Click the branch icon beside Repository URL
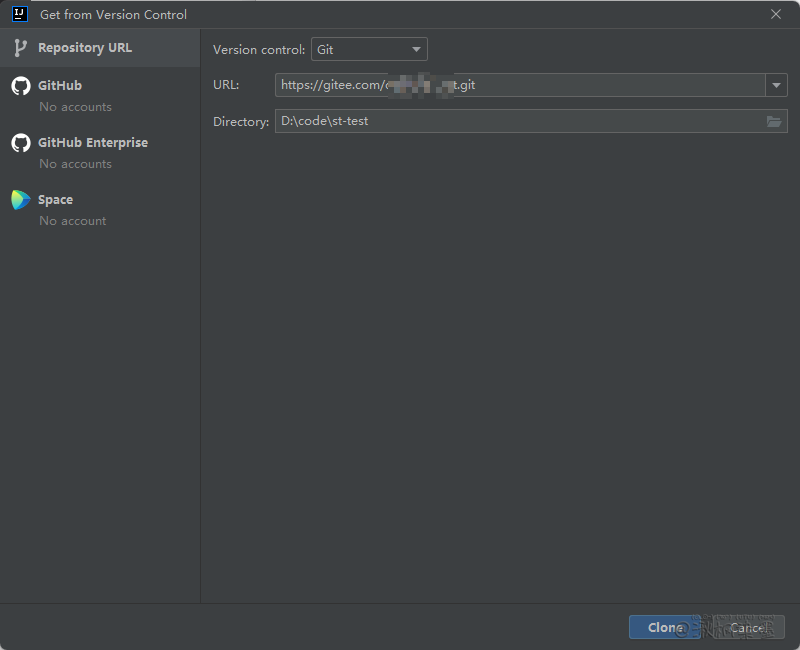 [x=20, y=48]
